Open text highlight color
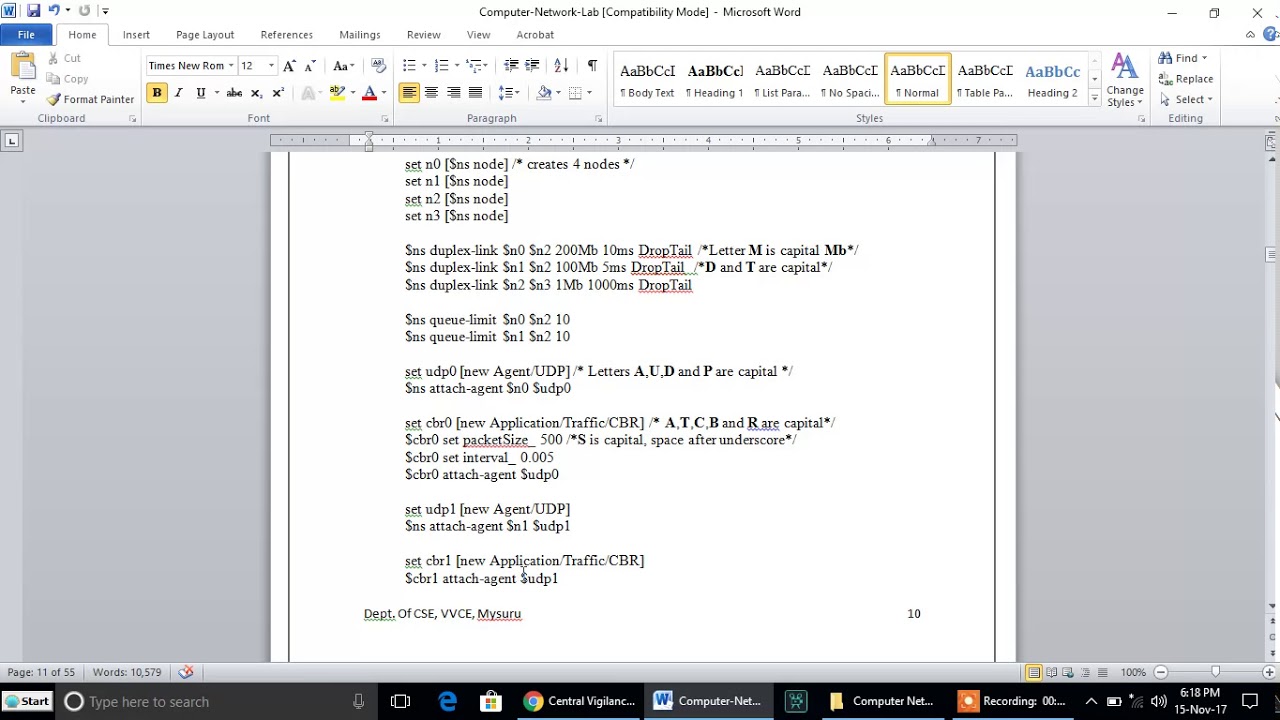The image size is (1280, 720). click(338, 93)
